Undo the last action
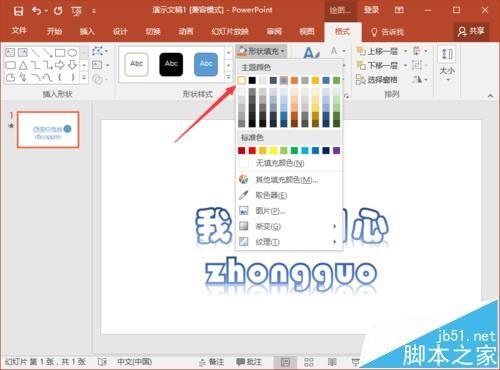Image resolution: width=500 pixels, height=370 pixels. pyautogui.click(x=36, y=11)
